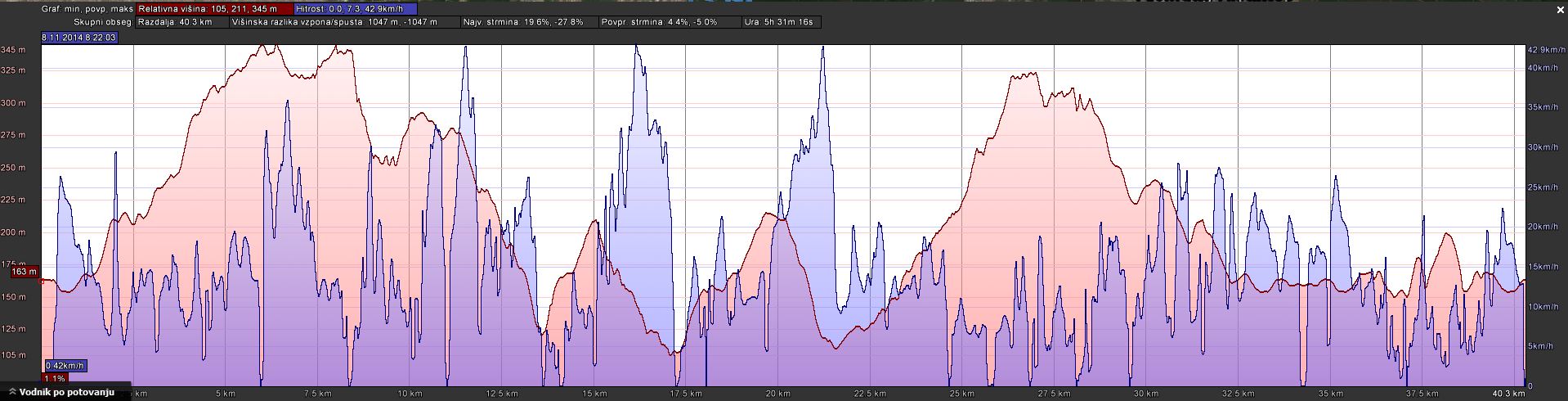1568x401 pixels.
Task: Click the Graf: min, povp, maks label
Action: pos(87,9)
